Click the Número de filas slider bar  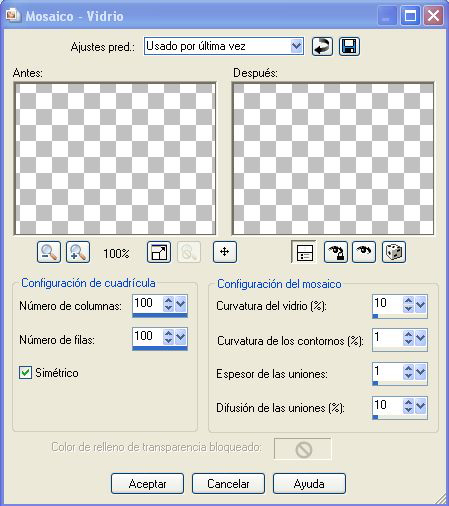coord(160,348)
